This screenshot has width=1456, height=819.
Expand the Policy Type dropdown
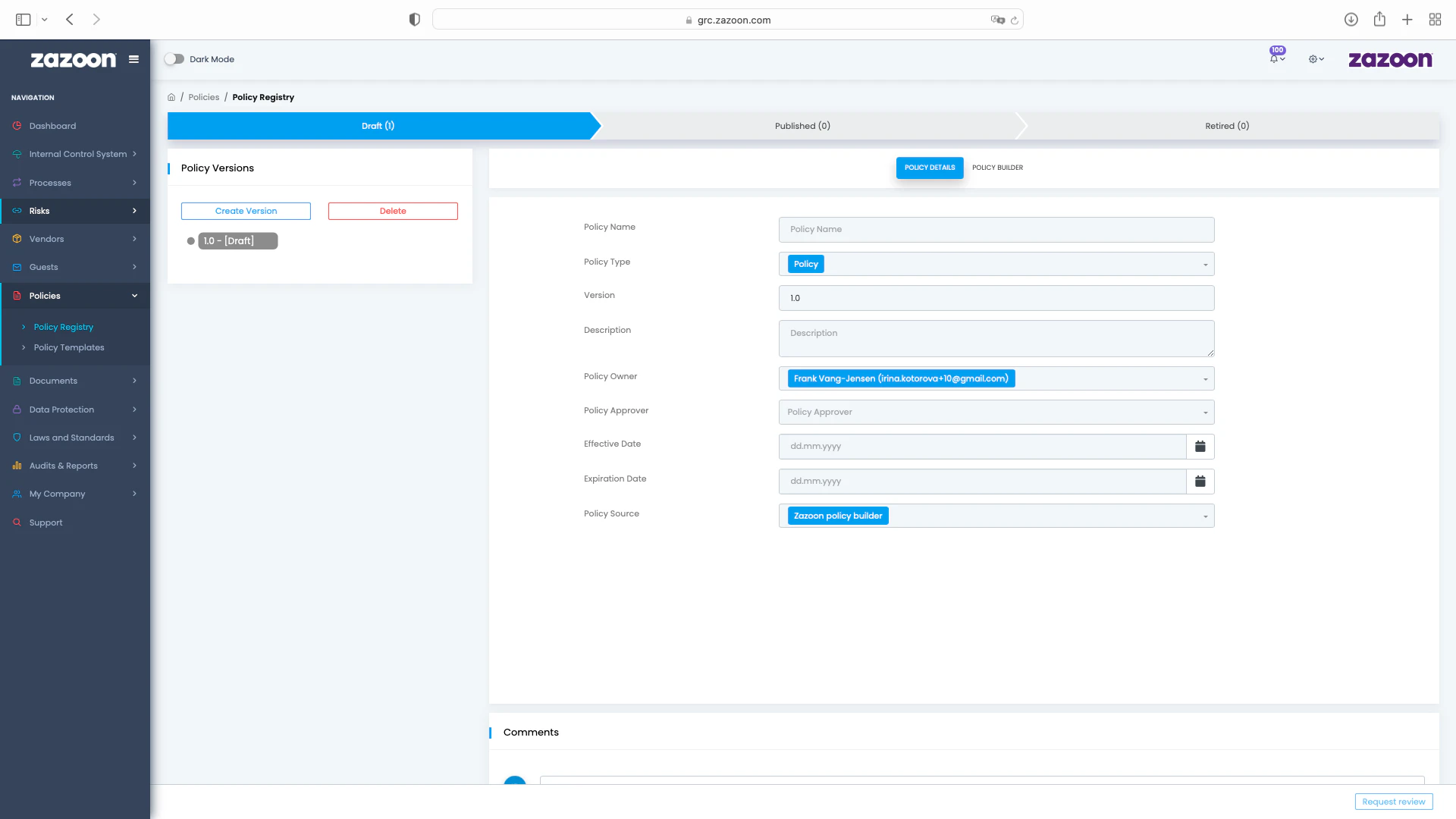click(x=1205, y=264)
